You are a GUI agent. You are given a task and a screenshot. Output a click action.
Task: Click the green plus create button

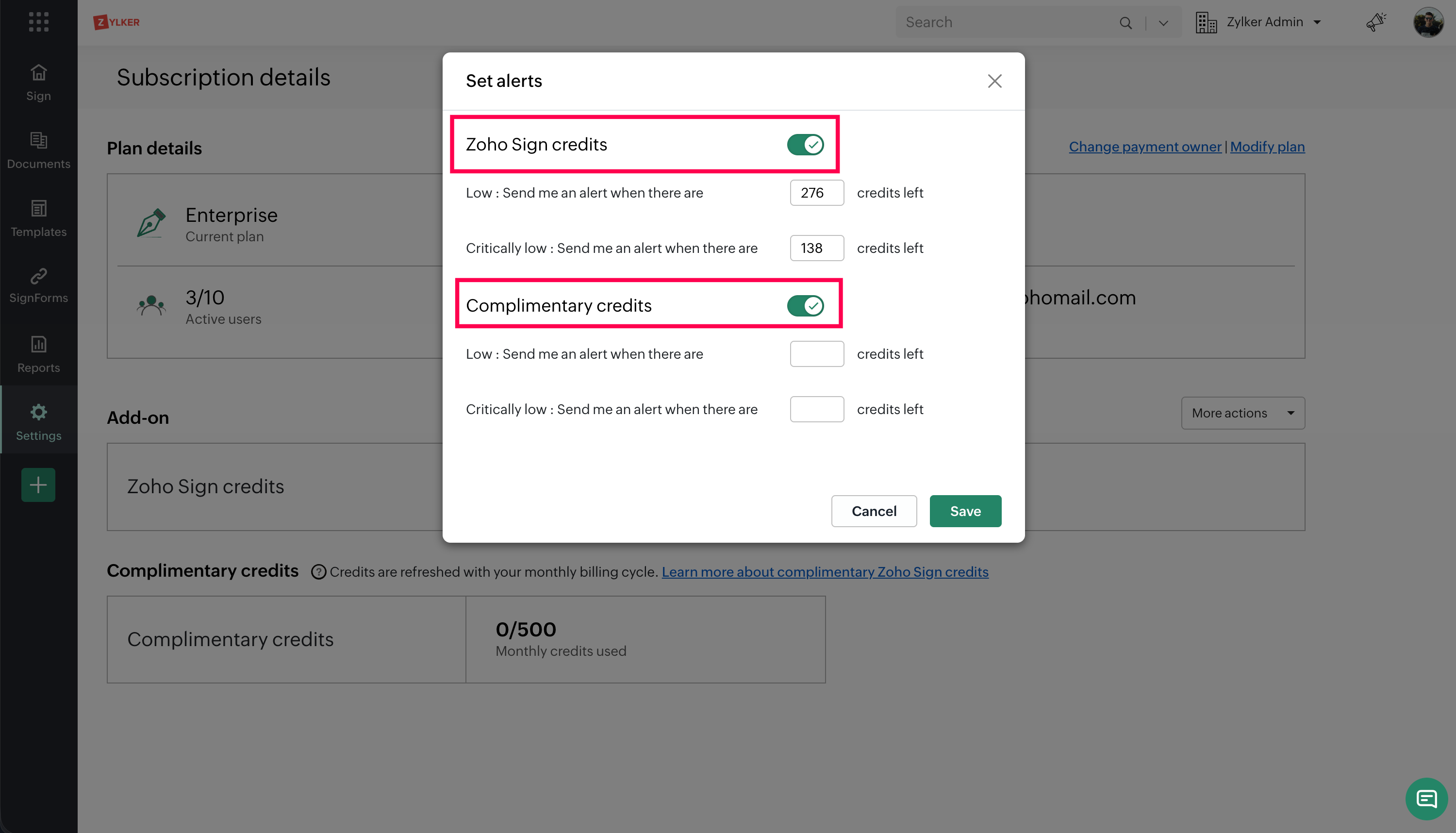pos(38,484)
